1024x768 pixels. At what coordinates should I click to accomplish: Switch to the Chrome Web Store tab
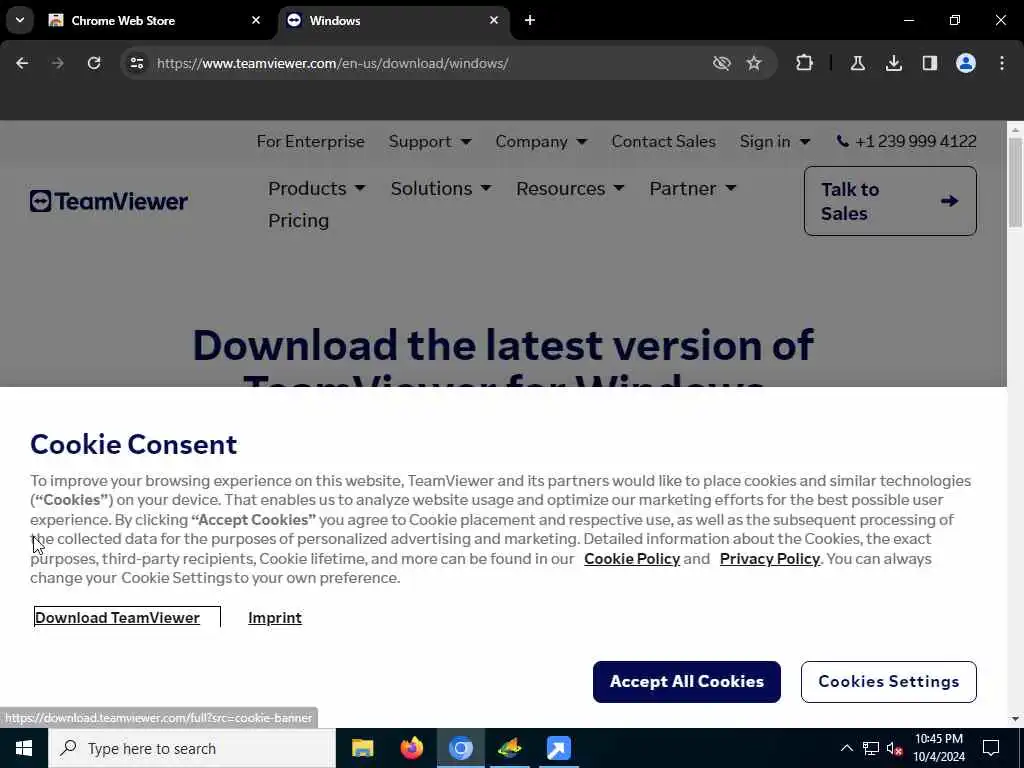155,20
